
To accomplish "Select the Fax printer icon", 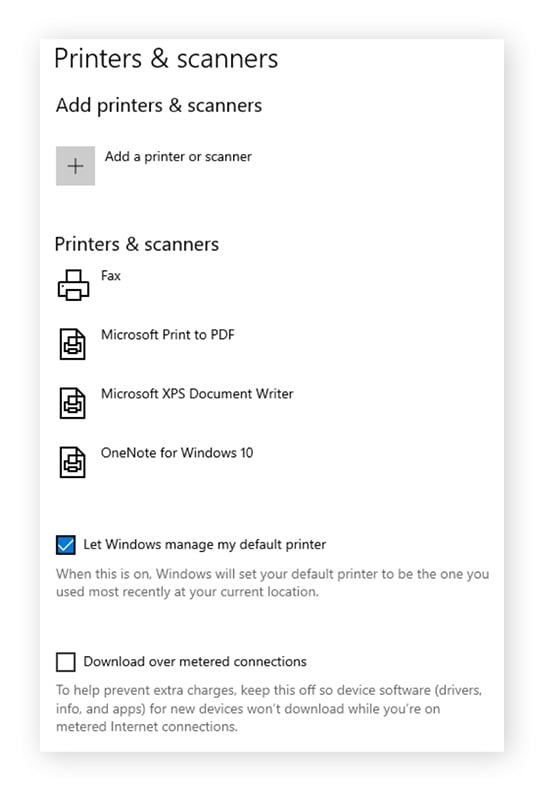I will (74, 285).
